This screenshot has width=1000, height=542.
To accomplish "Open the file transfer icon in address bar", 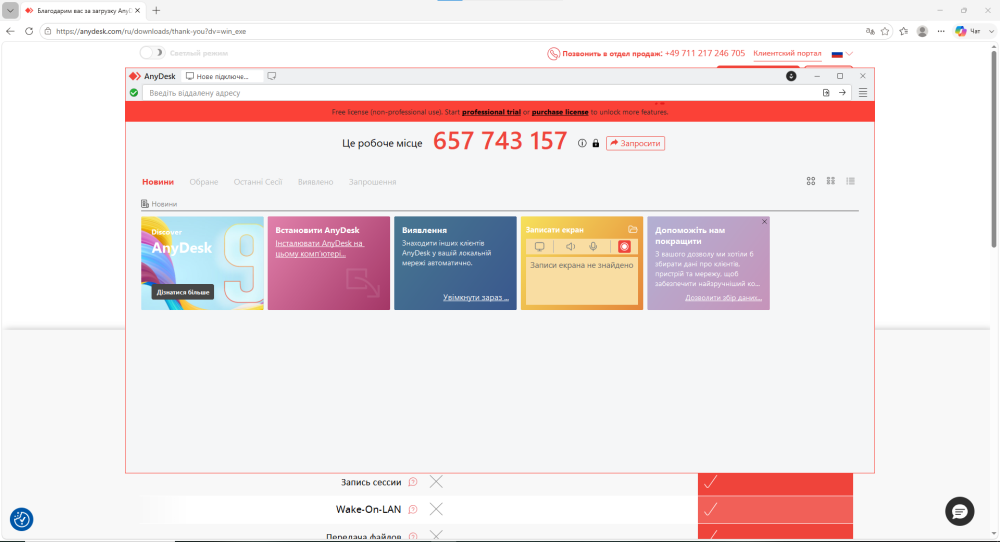I will coord(826,92).
